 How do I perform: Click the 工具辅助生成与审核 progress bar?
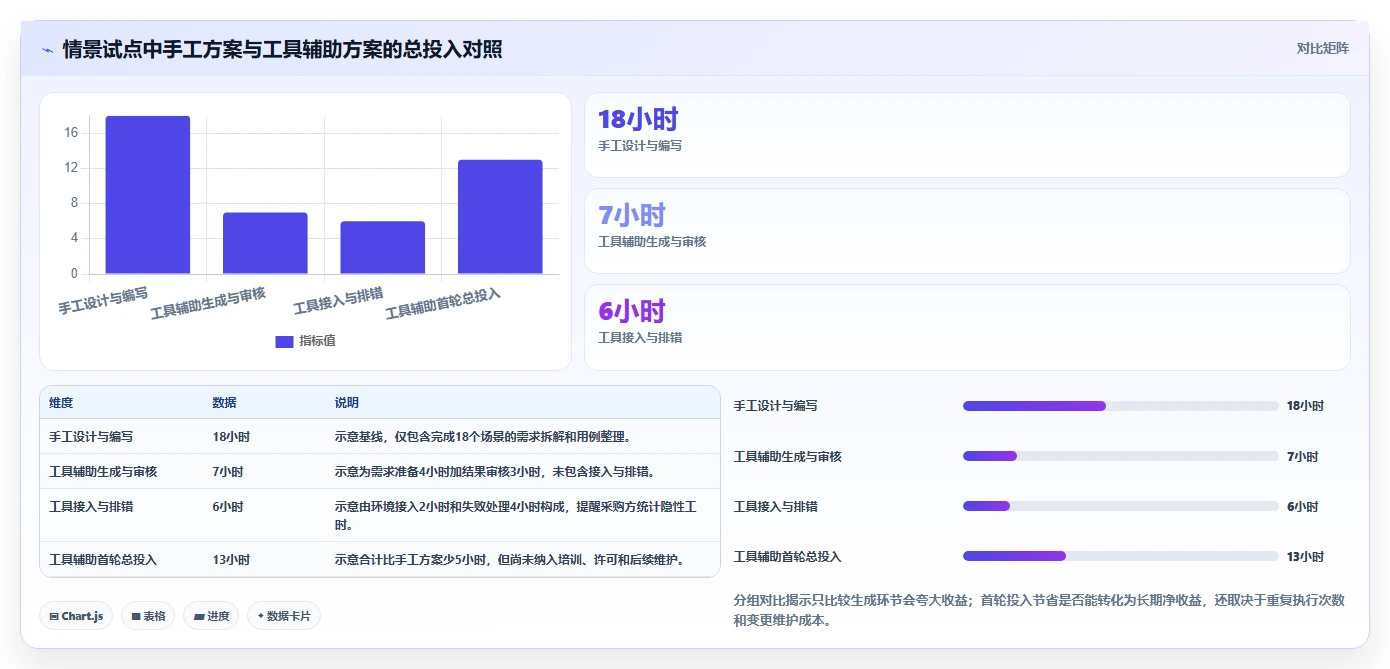tap(1120, 456)
